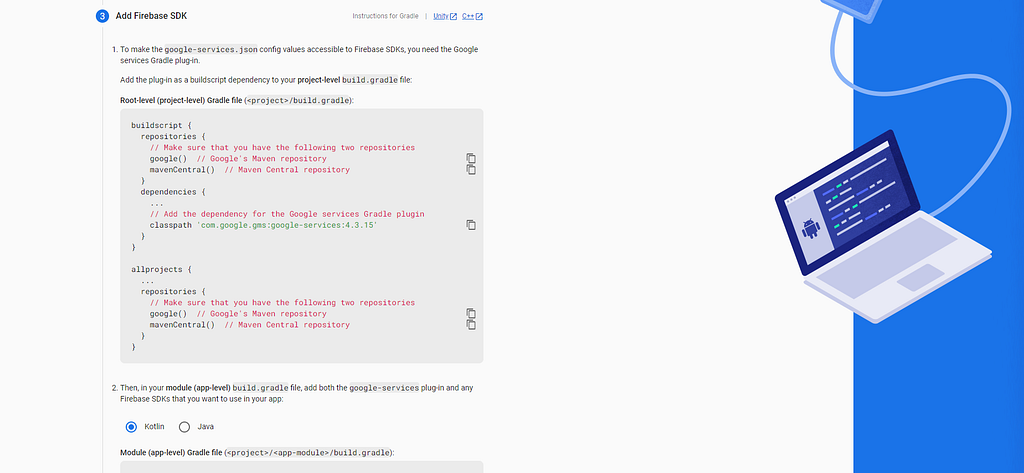Image resolution: width=1024 pixels, height=473 pixels.
Task: Click the 'google-services.json' code text
Action: (x=211, y=49)
